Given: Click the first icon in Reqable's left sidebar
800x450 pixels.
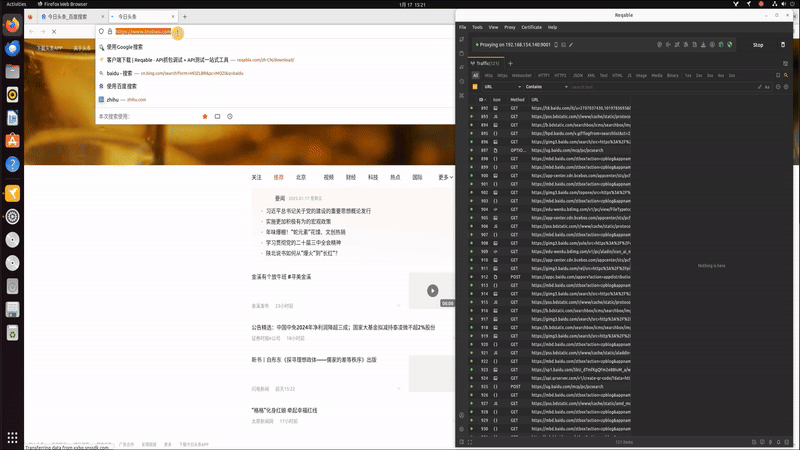Looking at the screenshot, I should (x=462, y=39).
